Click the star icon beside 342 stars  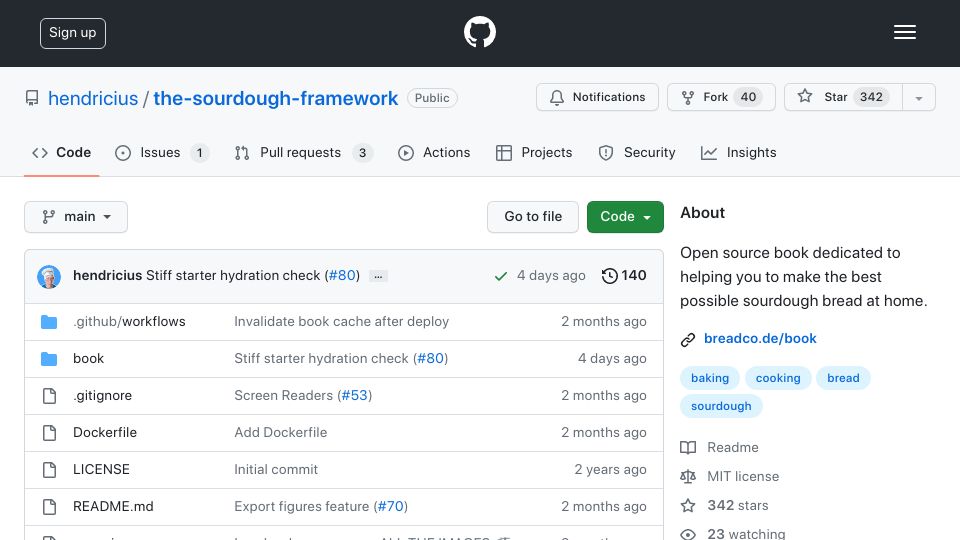click(x=688, y=505)
